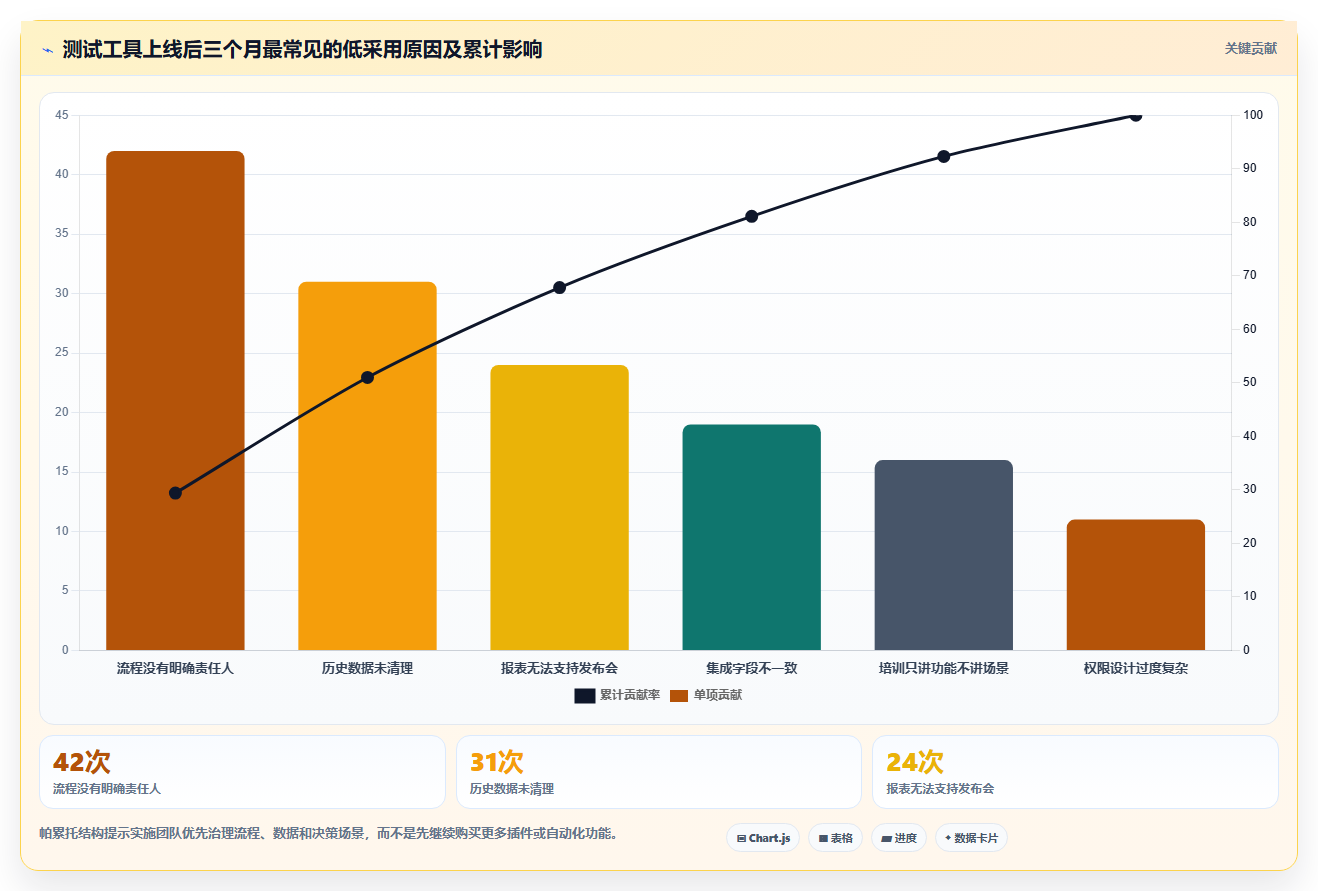The width and height of the screenshot is (1318, 891).
Task: Click the footnote starting 帕累托结构提示
Action: click(328, 833)
